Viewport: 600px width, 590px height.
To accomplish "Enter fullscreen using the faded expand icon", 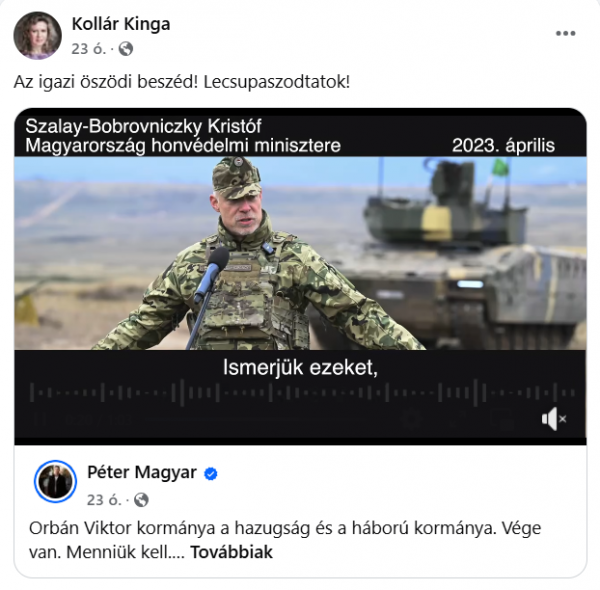I will pyautogui.click(x=458, y=419).
